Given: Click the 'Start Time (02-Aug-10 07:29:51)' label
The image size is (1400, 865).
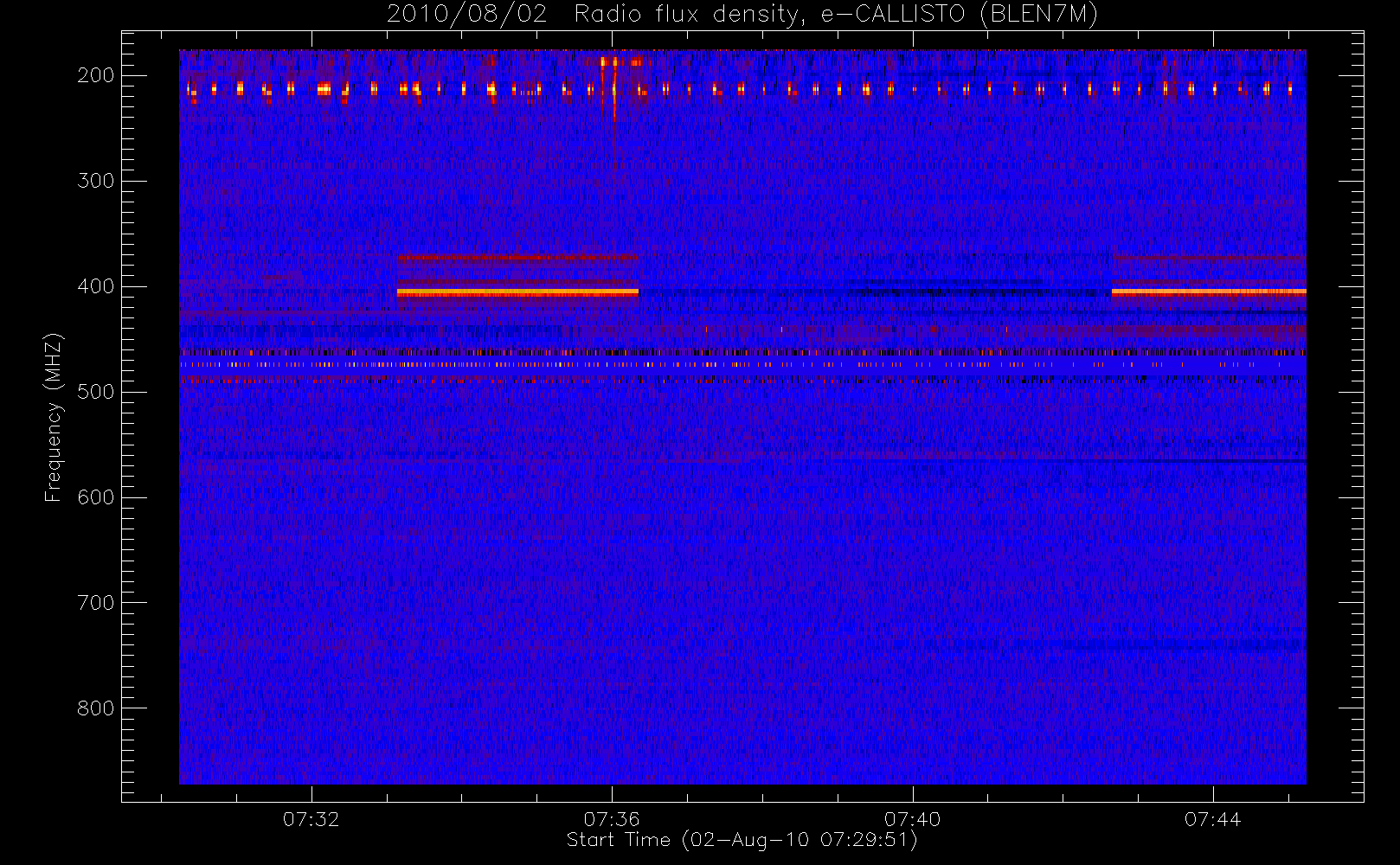Looking at the screenshot, I should coord(742,840).
